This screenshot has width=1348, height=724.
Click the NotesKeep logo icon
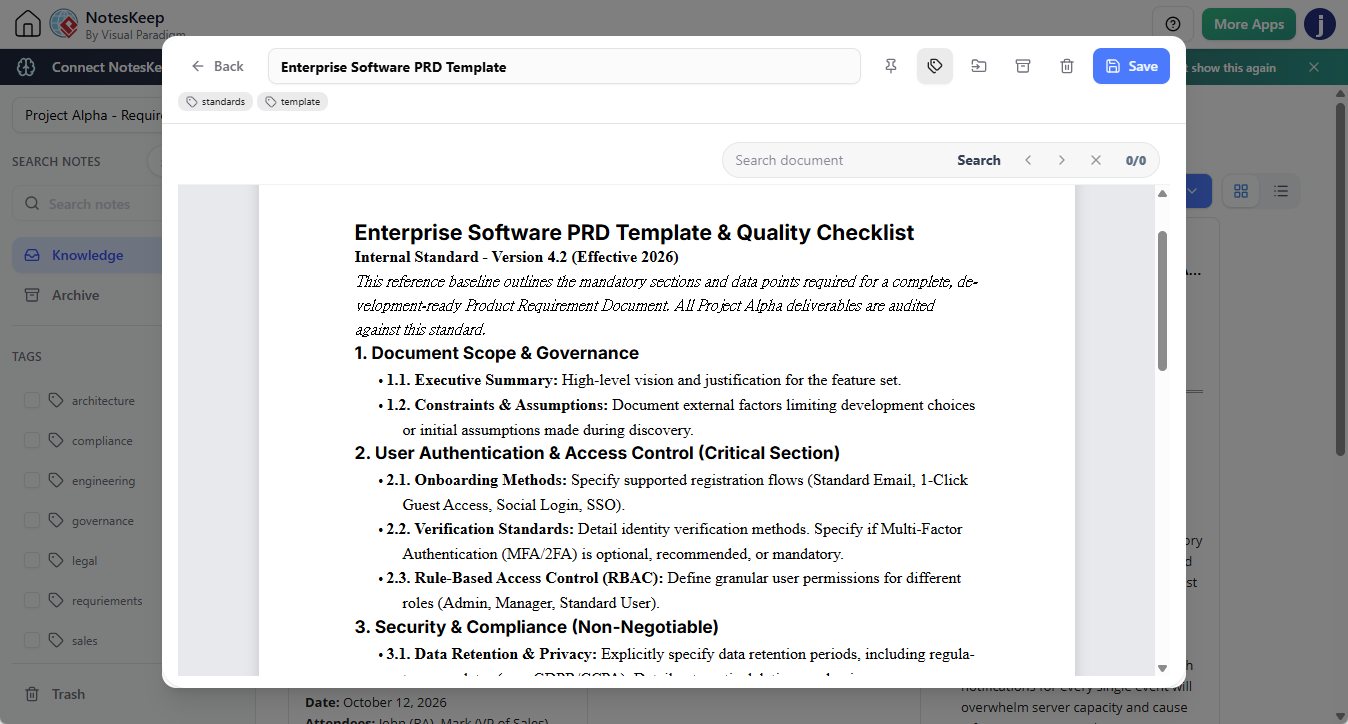coord(64,24)
